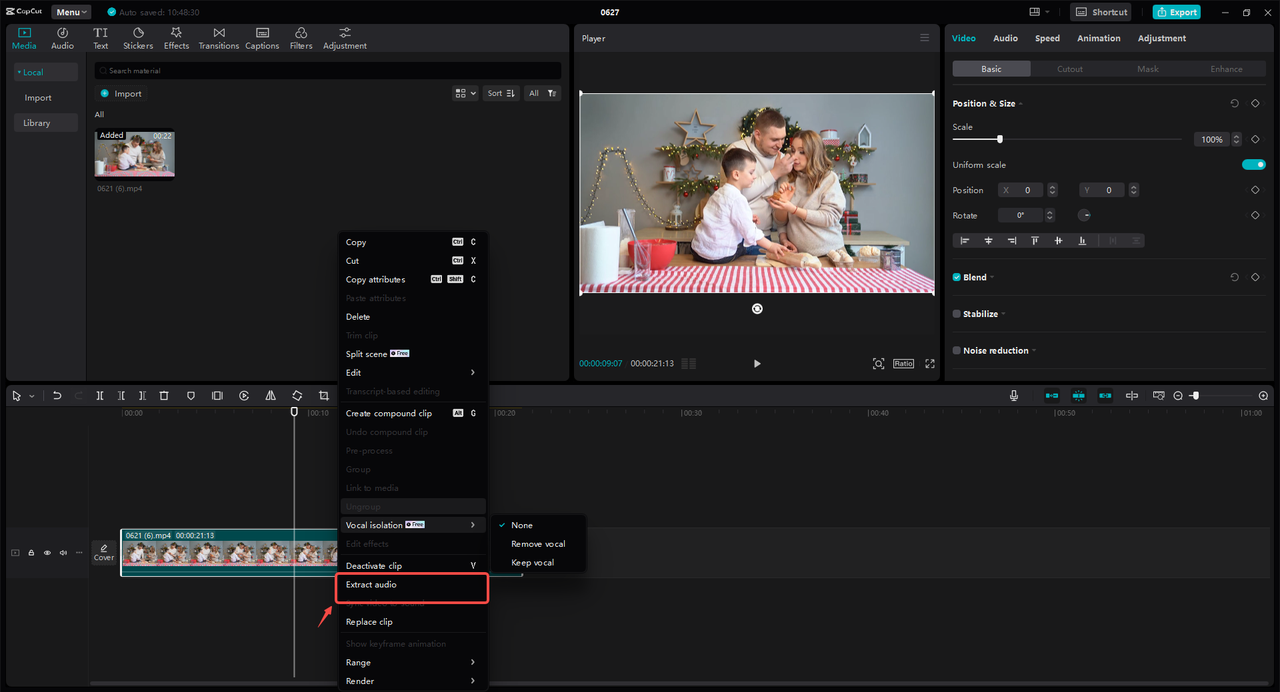Click the Export button
1280x692 pixels.
tap(1176, 12)
